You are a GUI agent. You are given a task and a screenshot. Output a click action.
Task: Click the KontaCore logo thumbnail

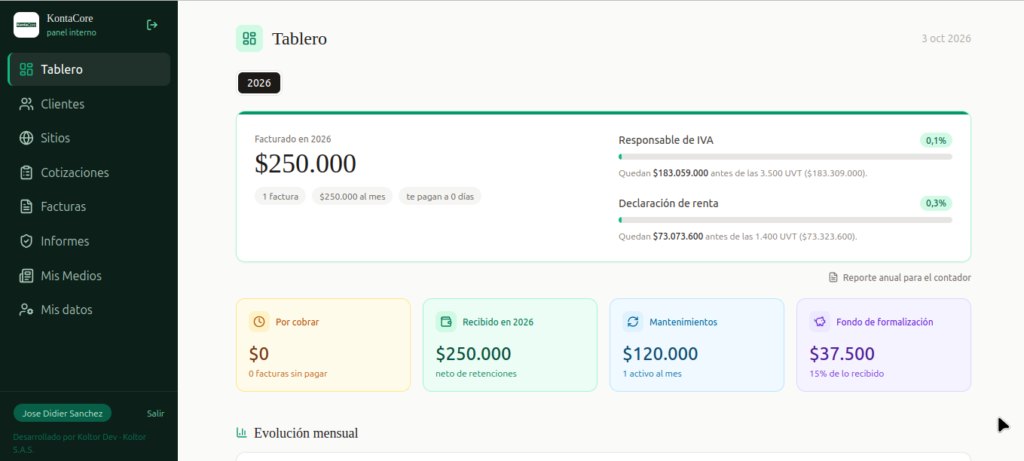(26, 25)
